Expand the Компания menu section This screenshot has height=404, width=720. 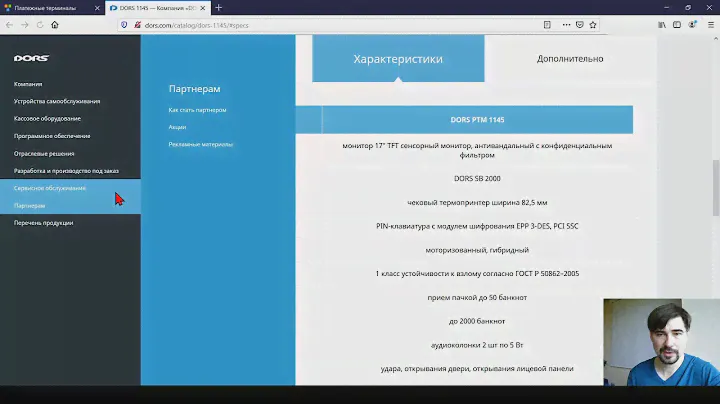point(28,84)
